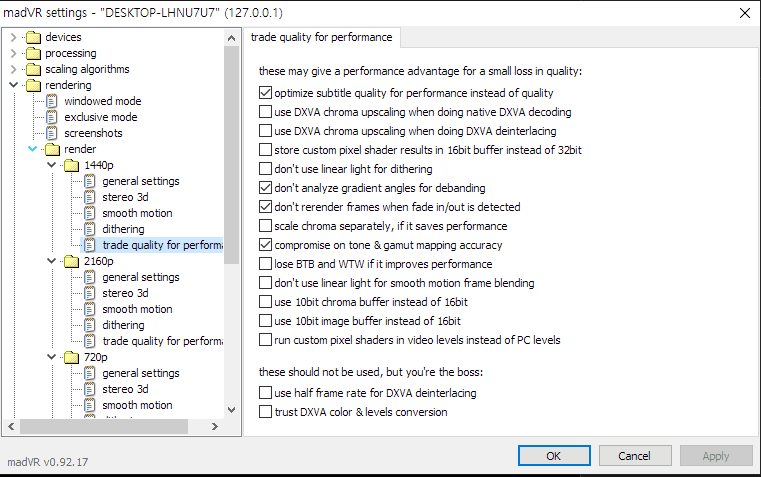Click the 1440p folder icon

71,165
